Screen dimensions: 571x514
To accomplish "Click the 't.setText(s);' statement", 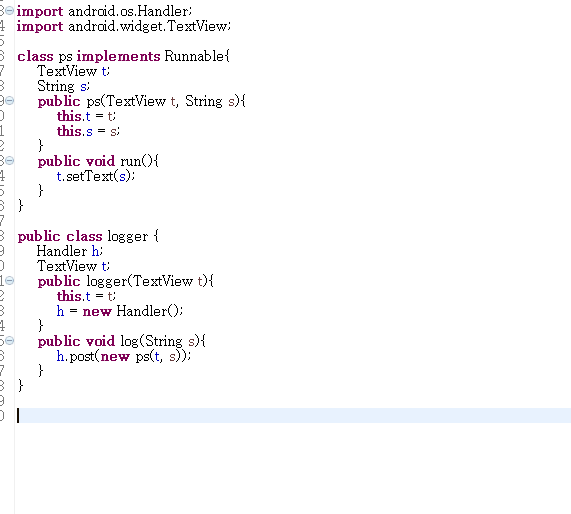I will (96, 176).
